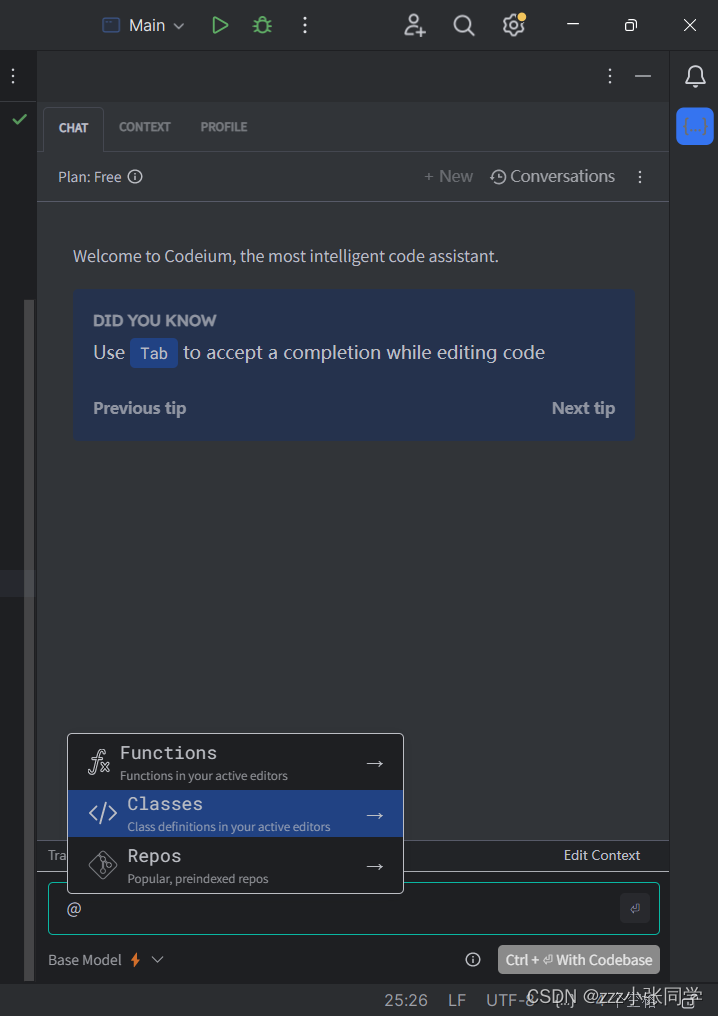Click the info icon beside With Codebase
The width and height of the screenshot is (718, 1016).
pos(473,960)
